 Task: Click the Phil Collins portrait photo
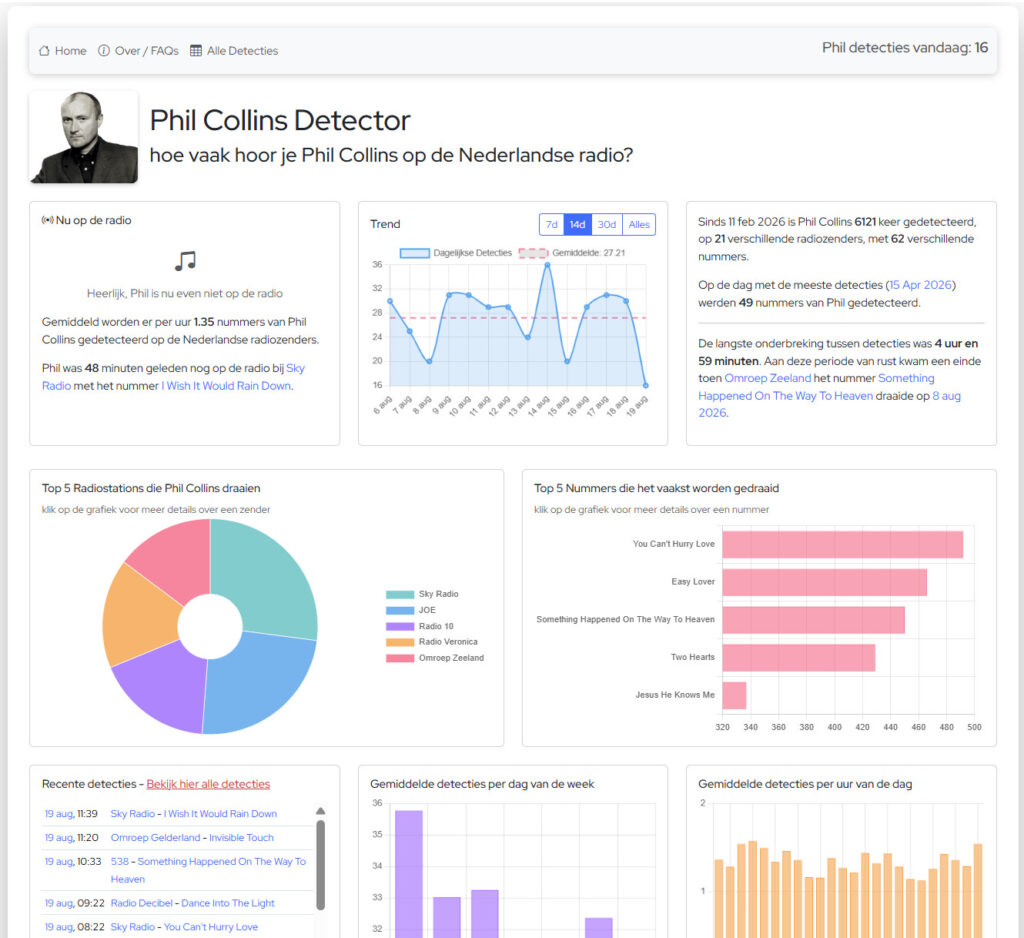(84, 137)
